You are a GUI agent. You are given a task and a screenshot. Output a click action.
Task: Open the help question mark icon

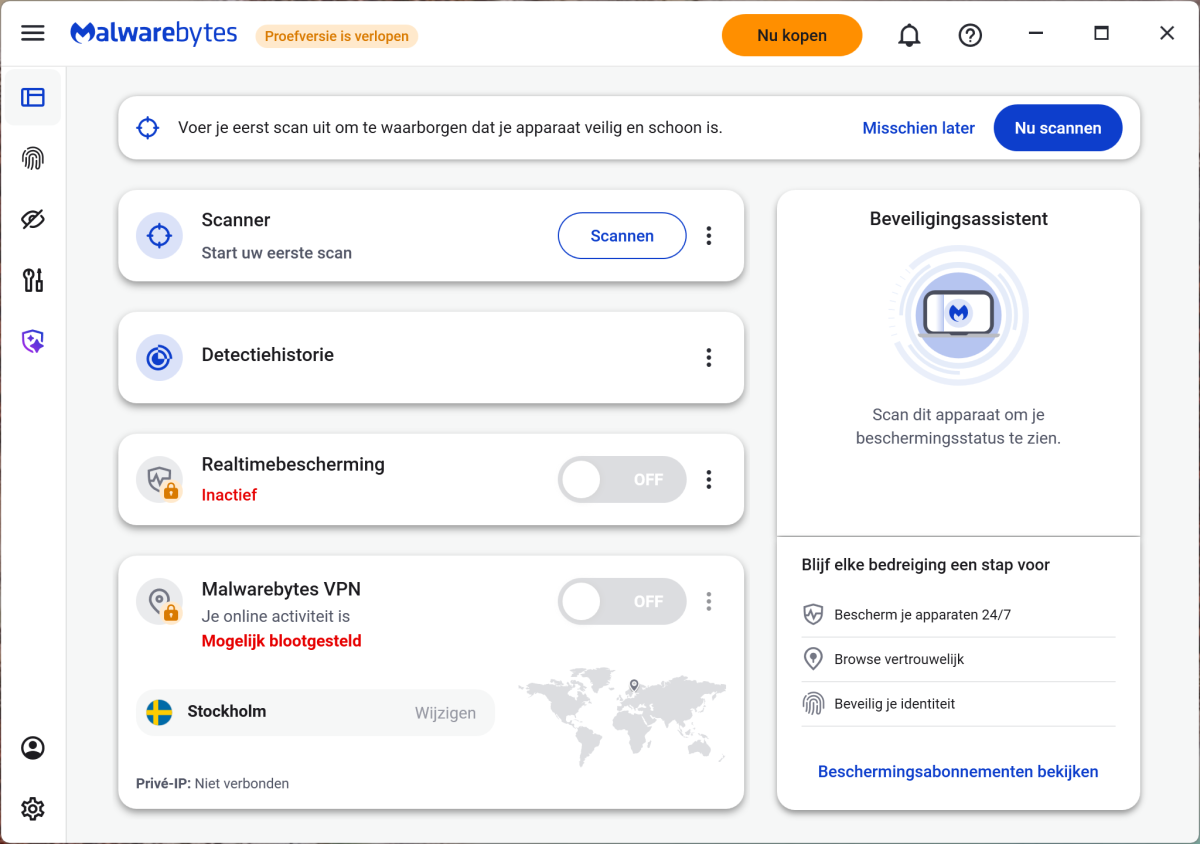point(970,35)
